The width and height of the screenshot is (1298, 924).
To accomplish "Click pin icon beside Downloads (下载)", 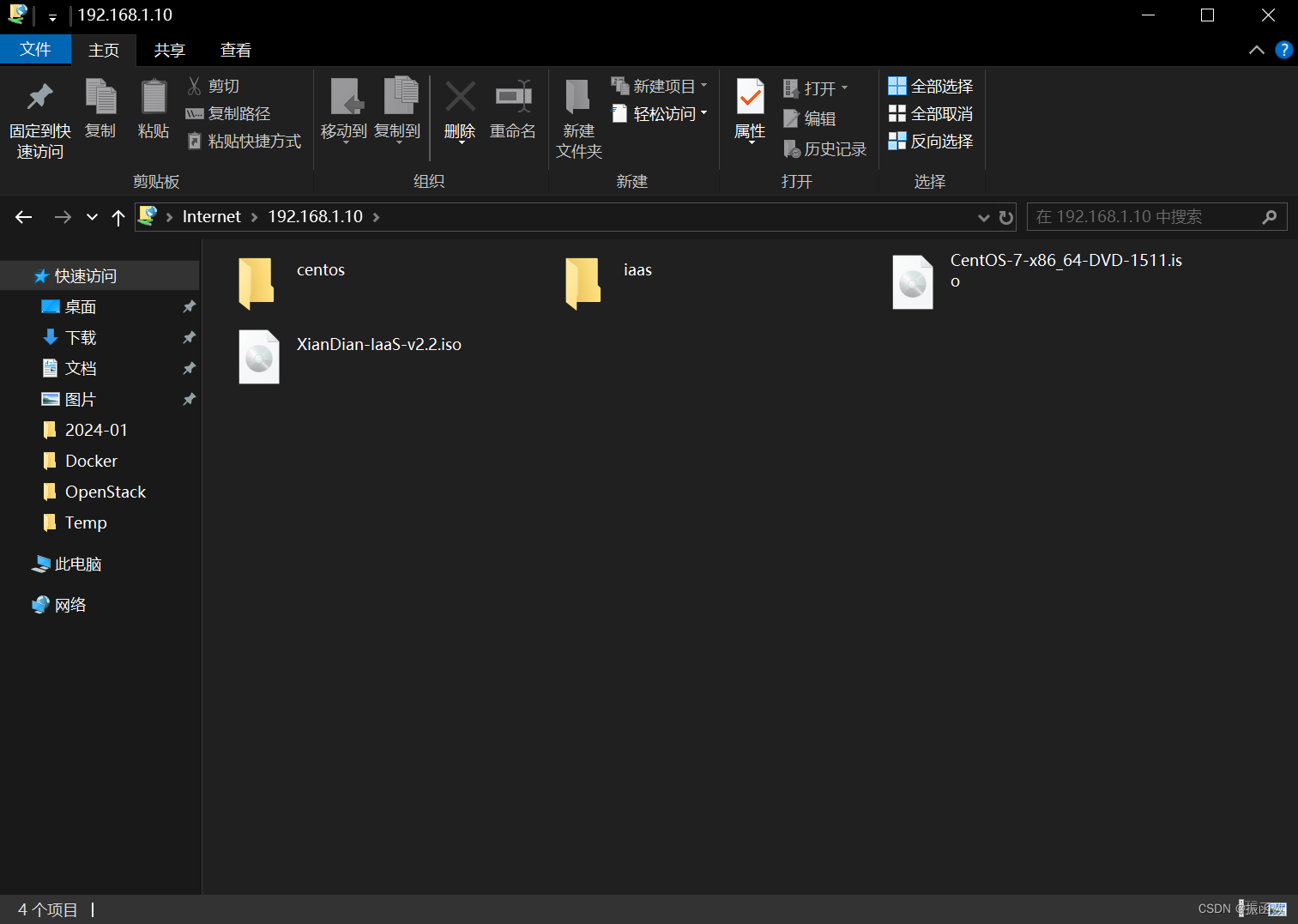I will [189, 337].
